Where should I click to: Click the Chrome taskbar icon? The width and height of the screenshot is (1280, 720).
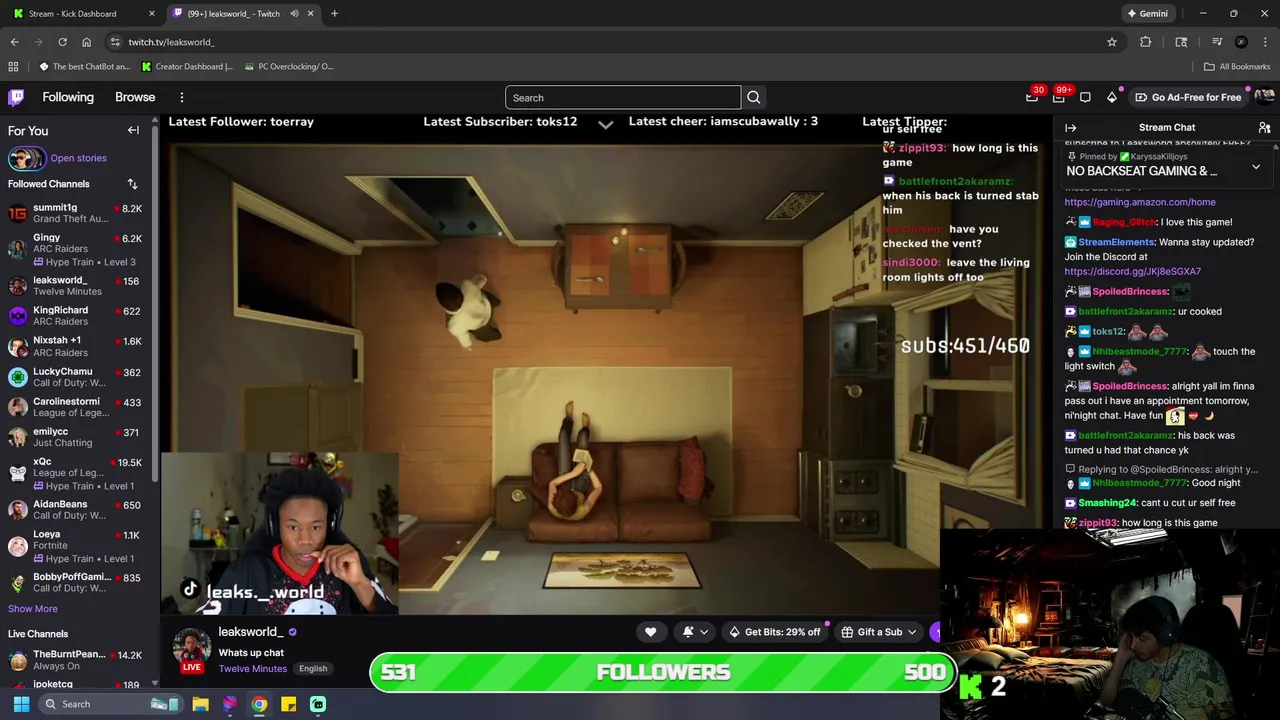point(259,704)
